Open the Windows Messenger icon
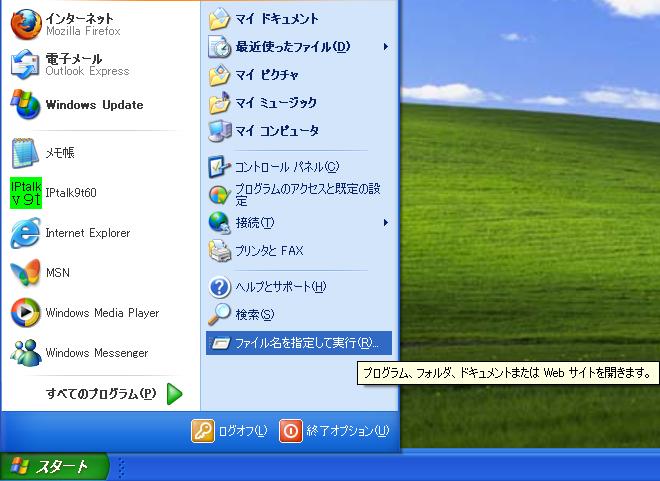660x481 pixels. [x=25, y=353]
